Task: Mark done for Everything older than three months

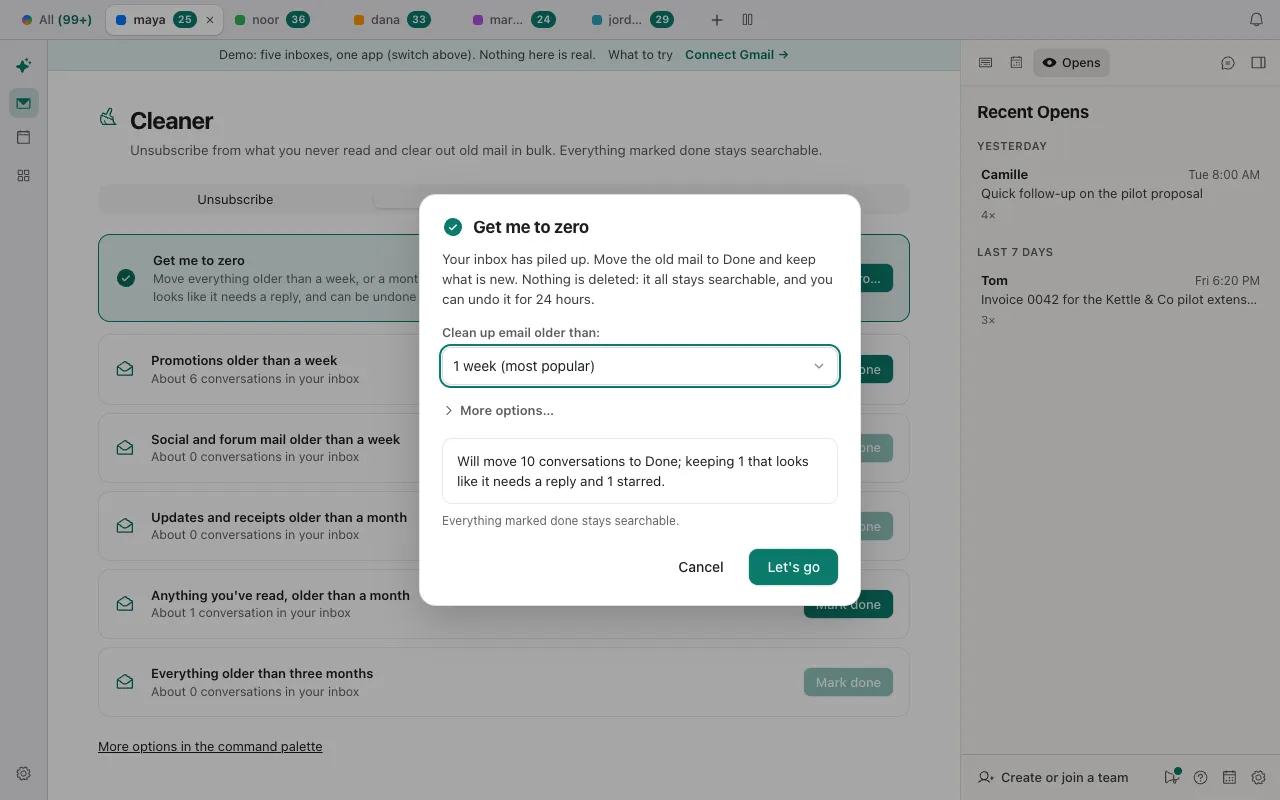Action: 848,683
